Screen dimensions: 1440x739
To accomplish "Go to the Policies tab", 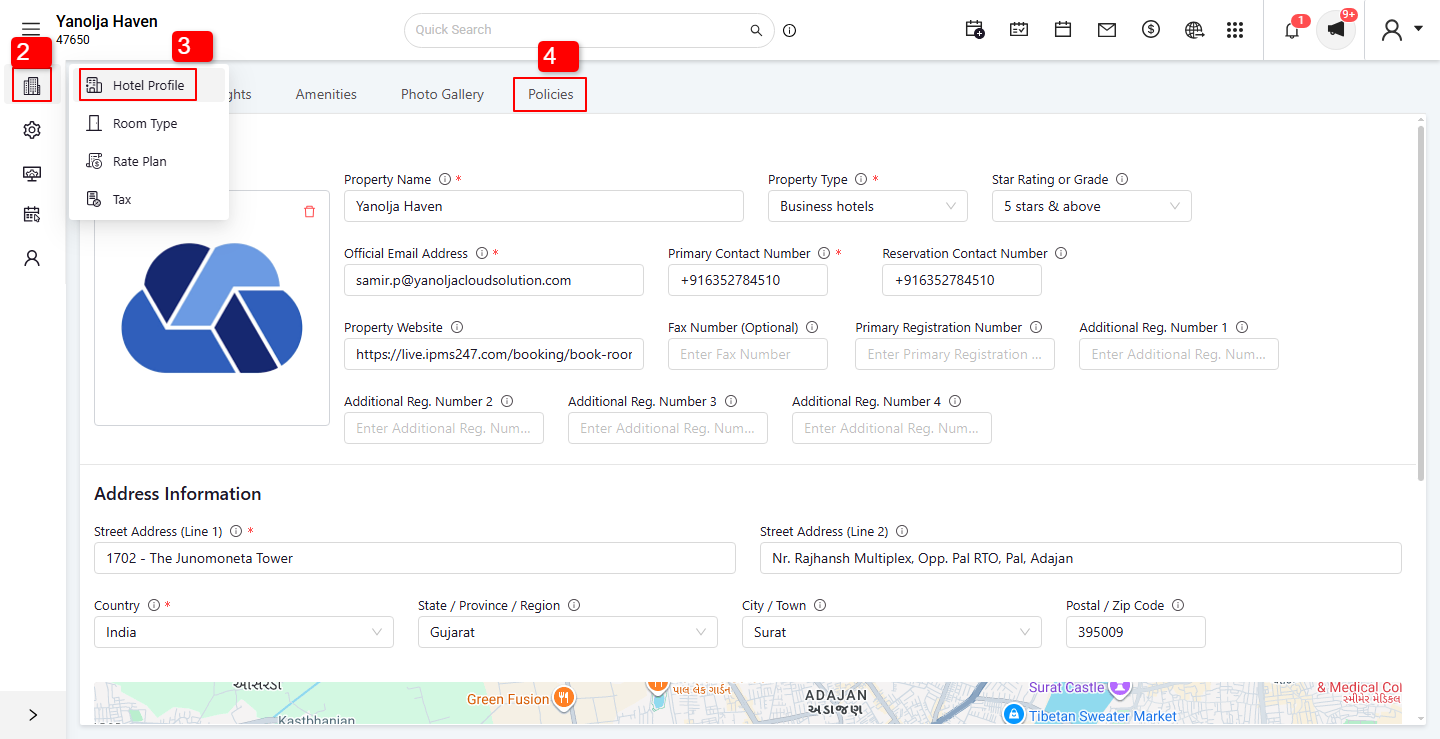I will click(x=550, y=94).
